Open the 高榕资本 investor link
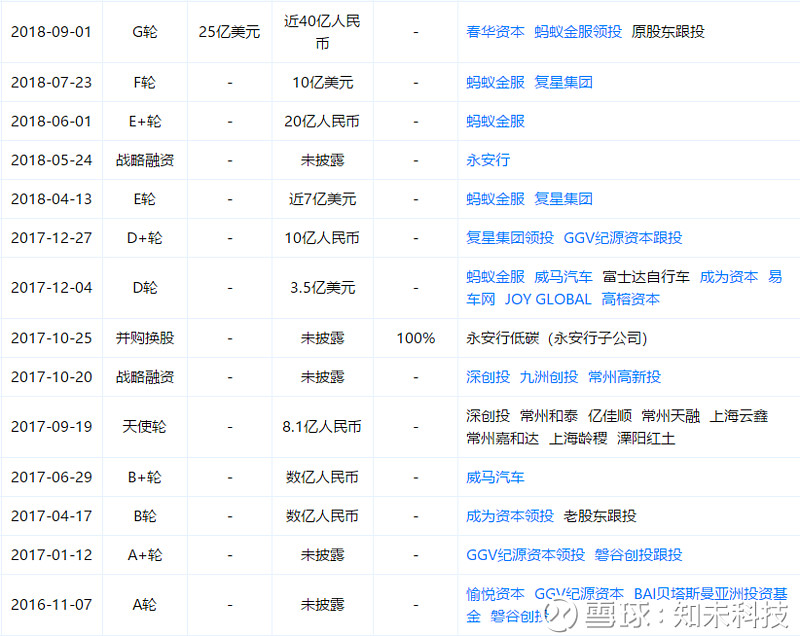 pyautogui.click(x=631, y=299)
